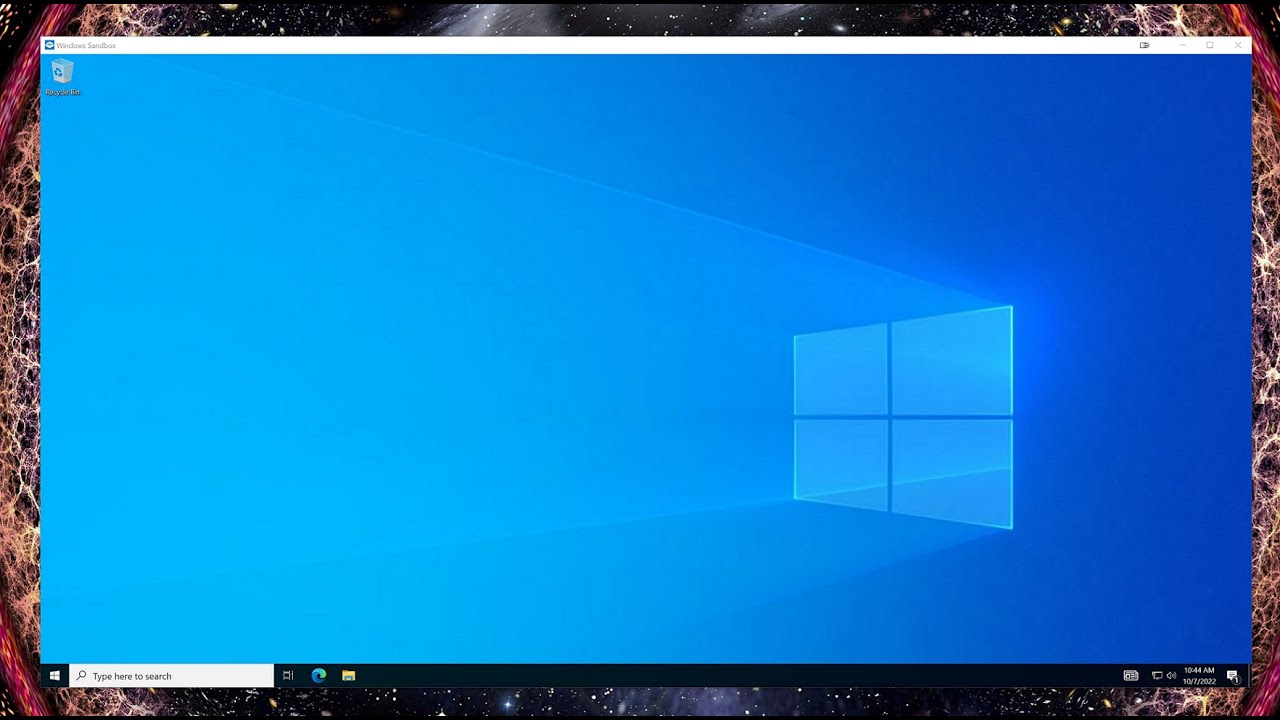
Task: Open the Action Center notifications icon
Action: (x=1233, y=676)
